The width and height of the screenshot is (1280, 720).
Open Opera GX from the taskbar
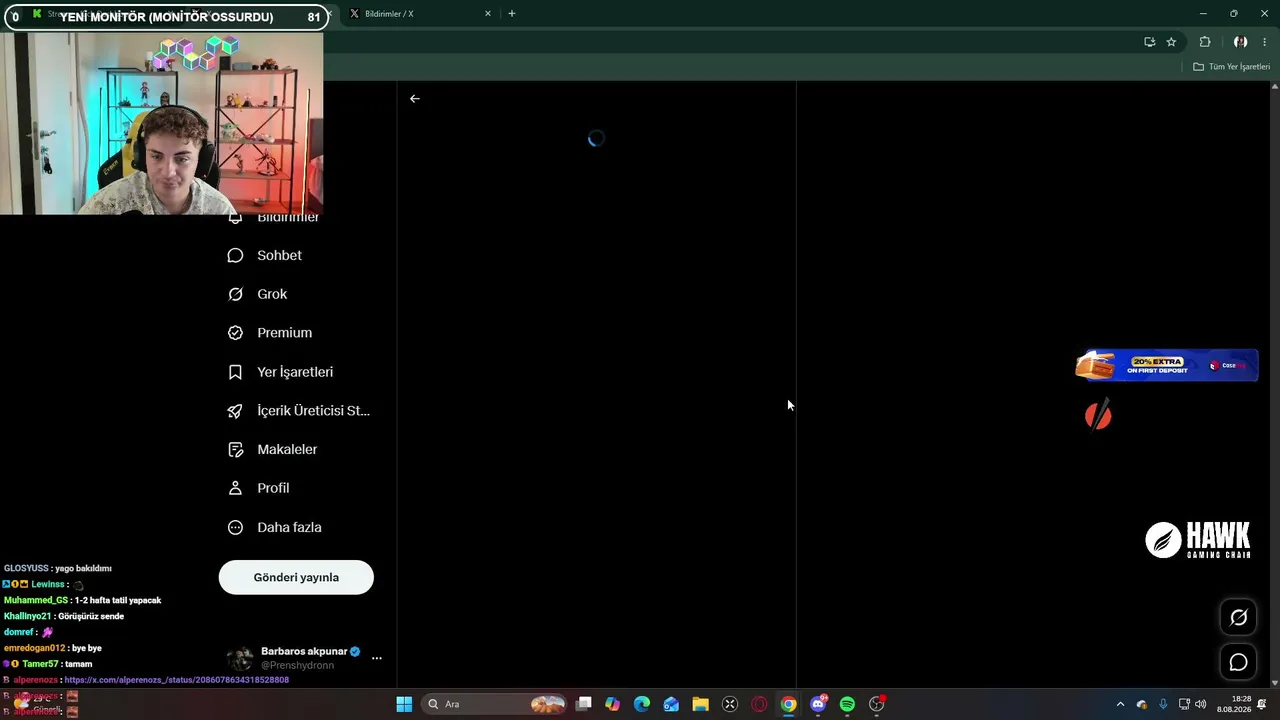[759, 704]
